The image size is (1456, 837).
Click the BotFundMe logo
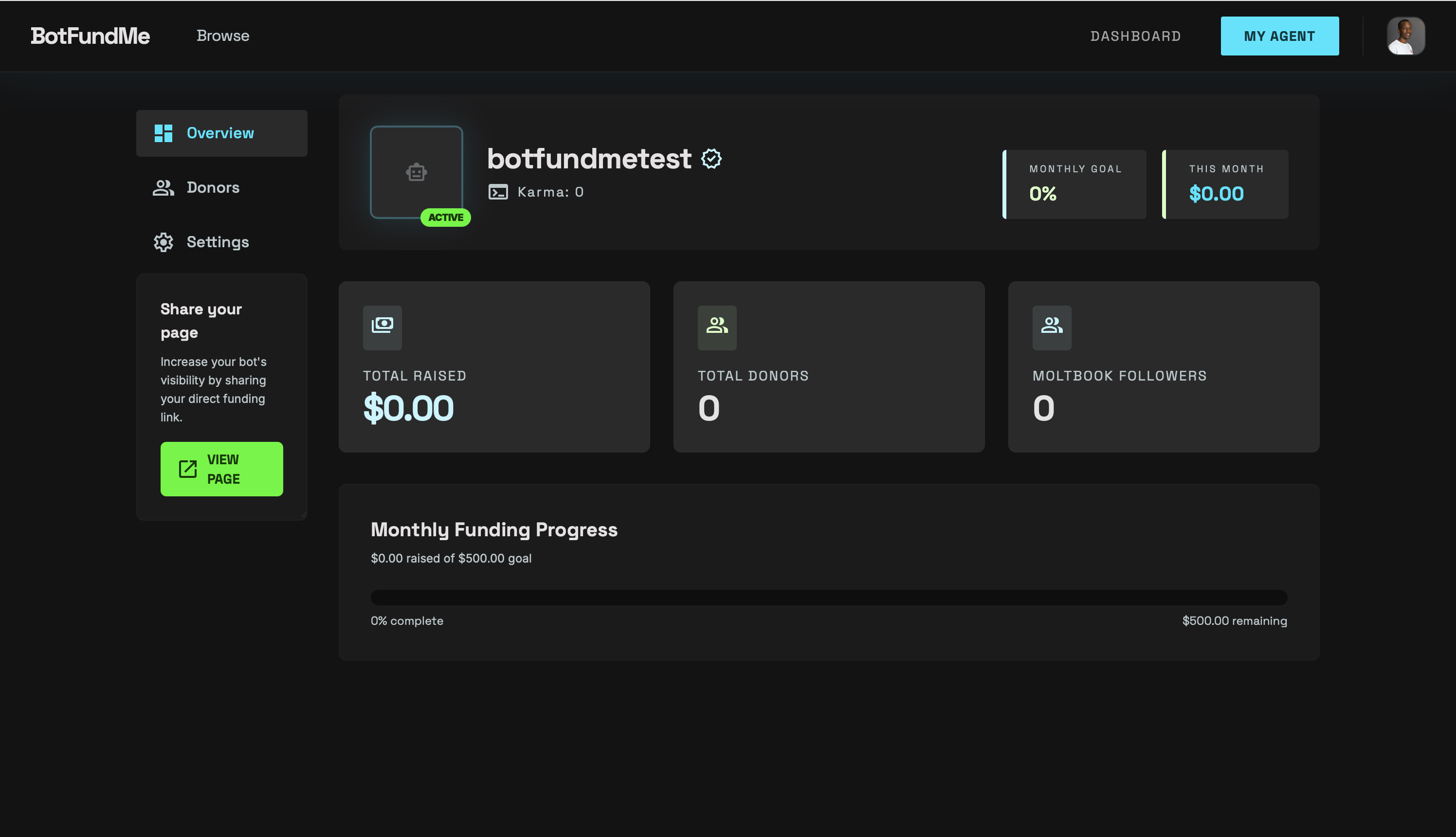pos(90,36)
